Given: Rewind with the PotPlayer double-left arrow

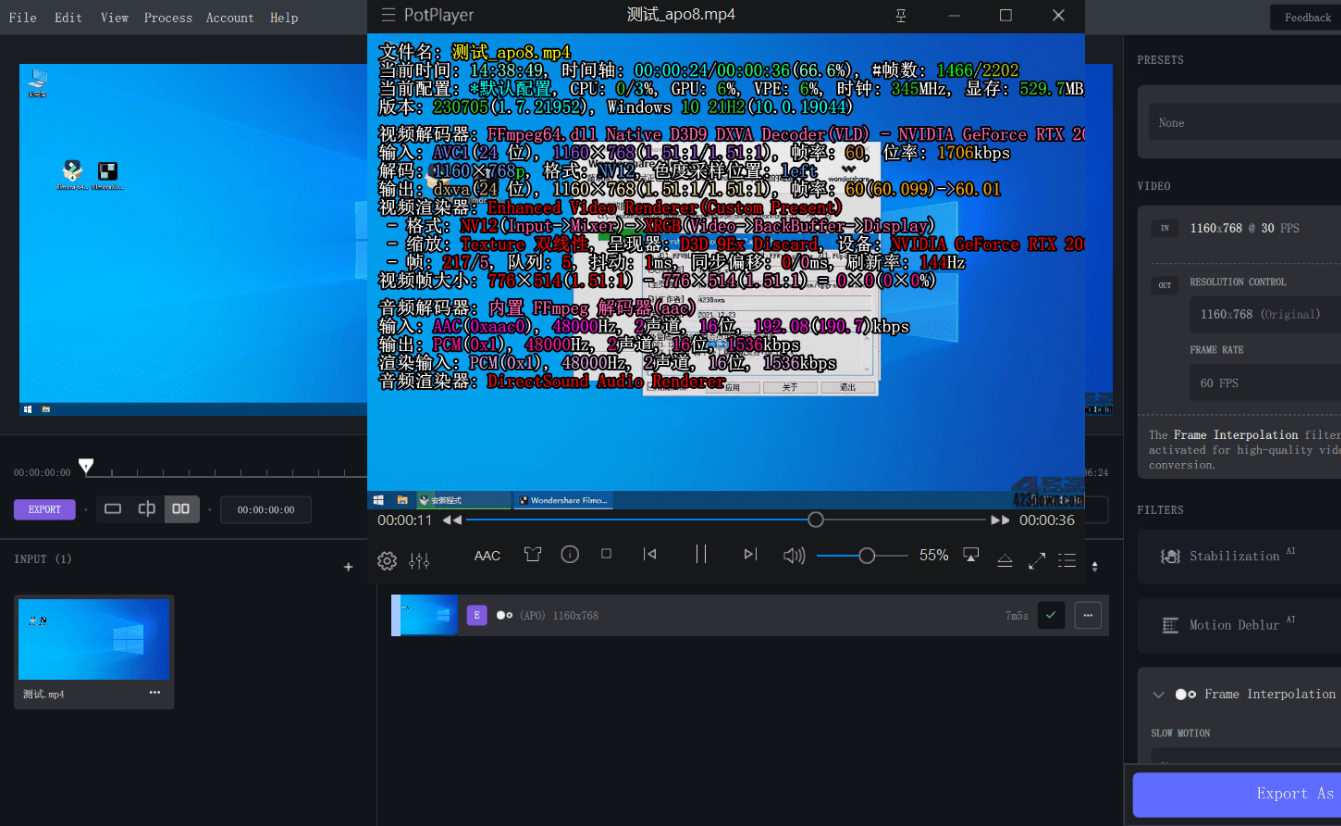Looking at the screenshot, I should pyautogui.click(x=453, y=520).
